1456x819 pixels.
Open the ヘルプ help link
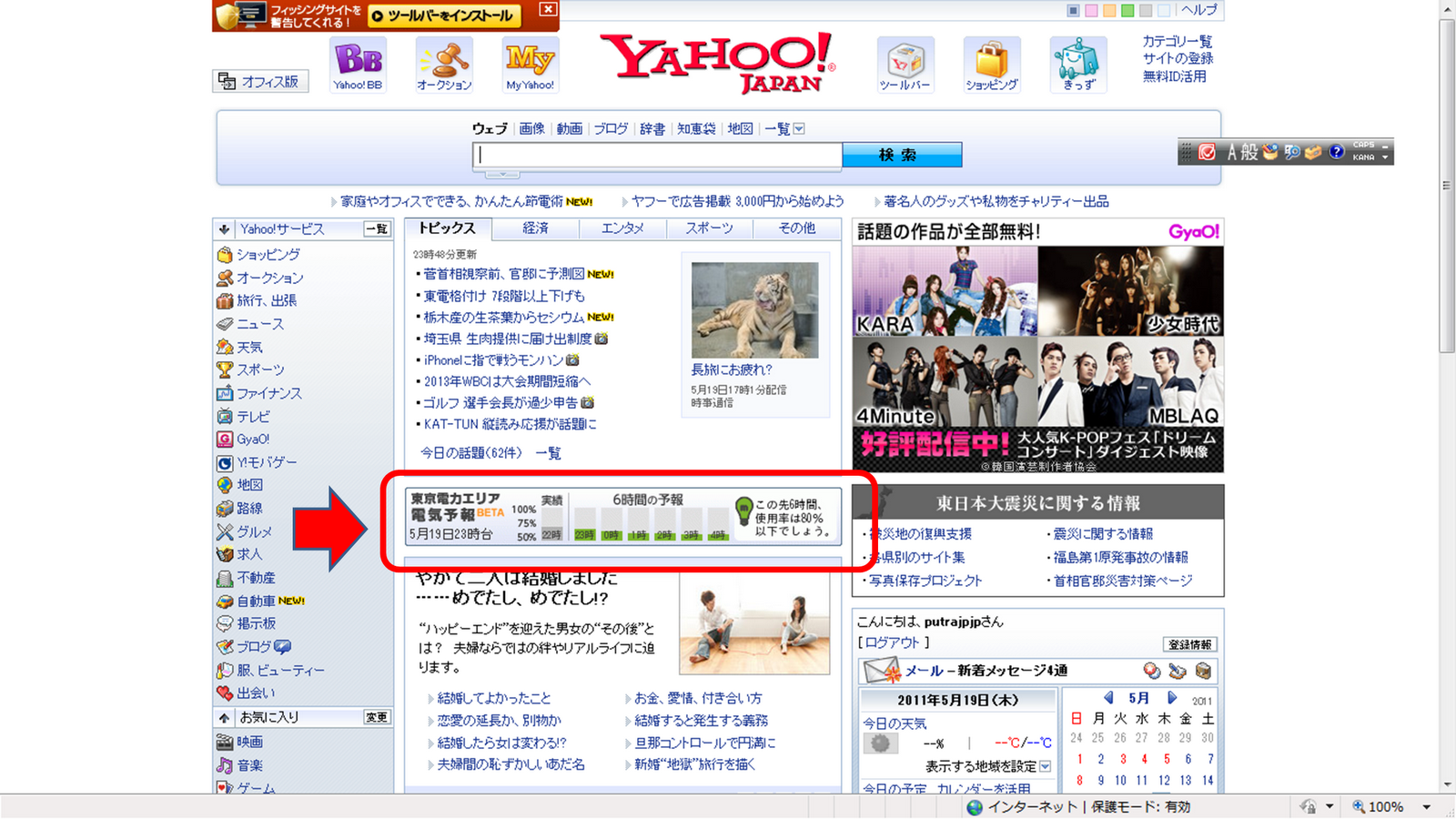[1198, 10]
